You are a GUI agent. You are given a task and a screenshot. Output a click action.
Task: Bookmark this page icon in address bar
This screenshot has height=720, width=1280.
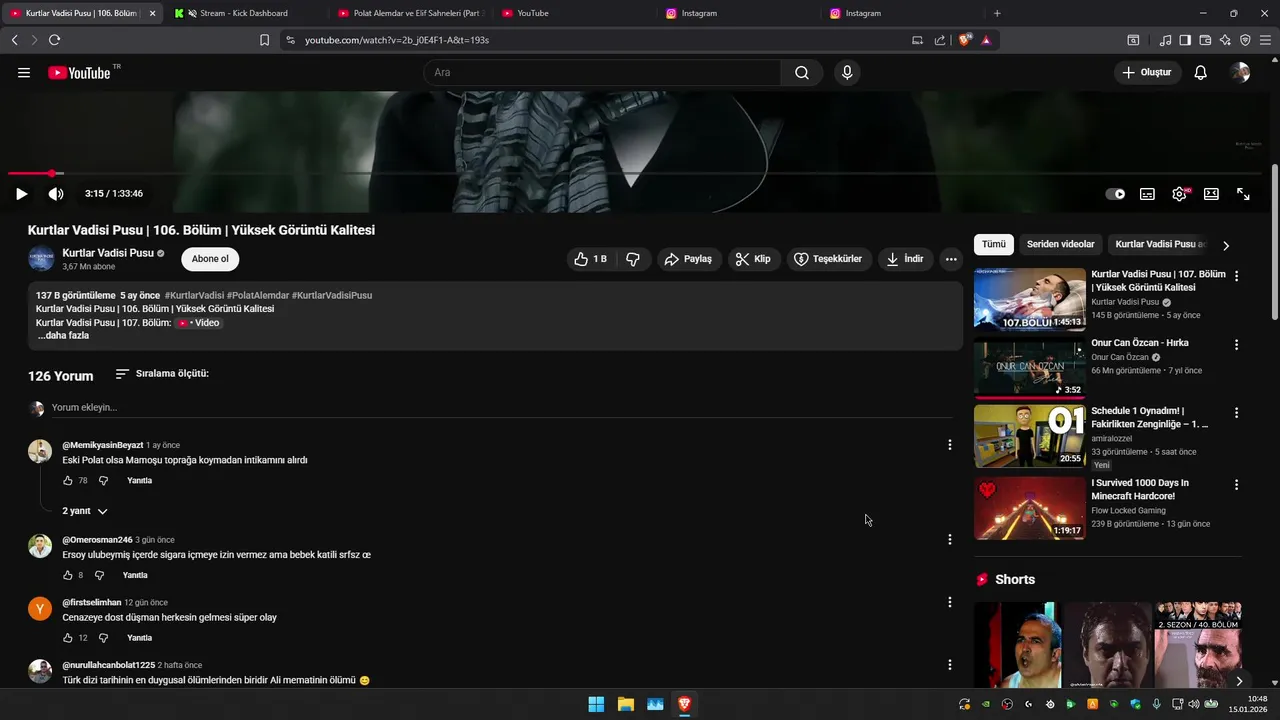click(264, 40)
